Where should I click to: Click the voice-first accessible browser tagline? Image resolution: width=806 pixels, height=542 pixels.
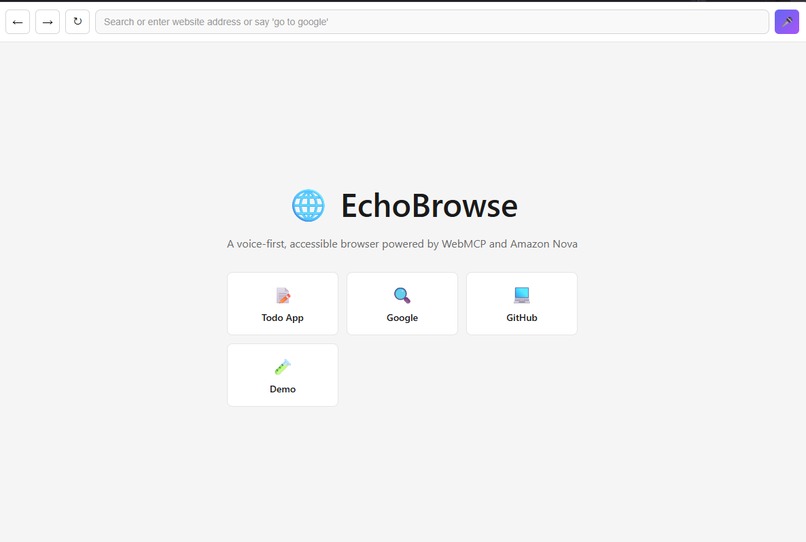402,244
